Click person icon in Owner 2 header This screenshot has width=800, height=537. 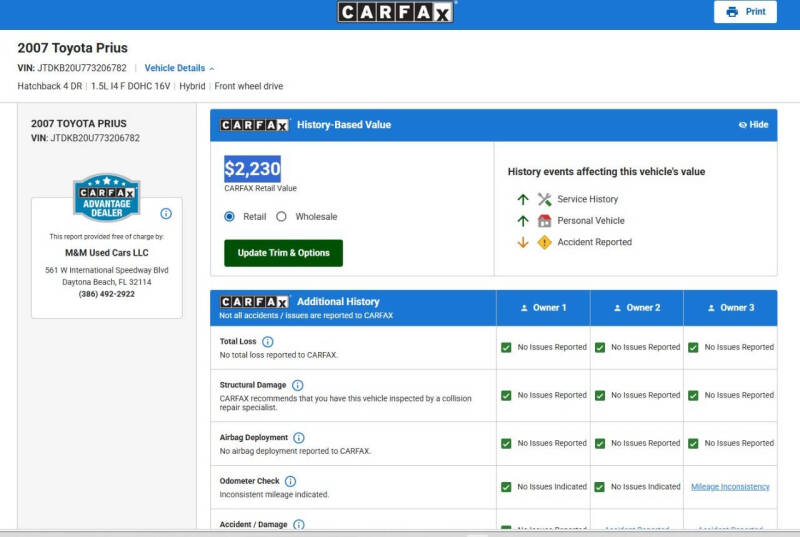point(617,308)
